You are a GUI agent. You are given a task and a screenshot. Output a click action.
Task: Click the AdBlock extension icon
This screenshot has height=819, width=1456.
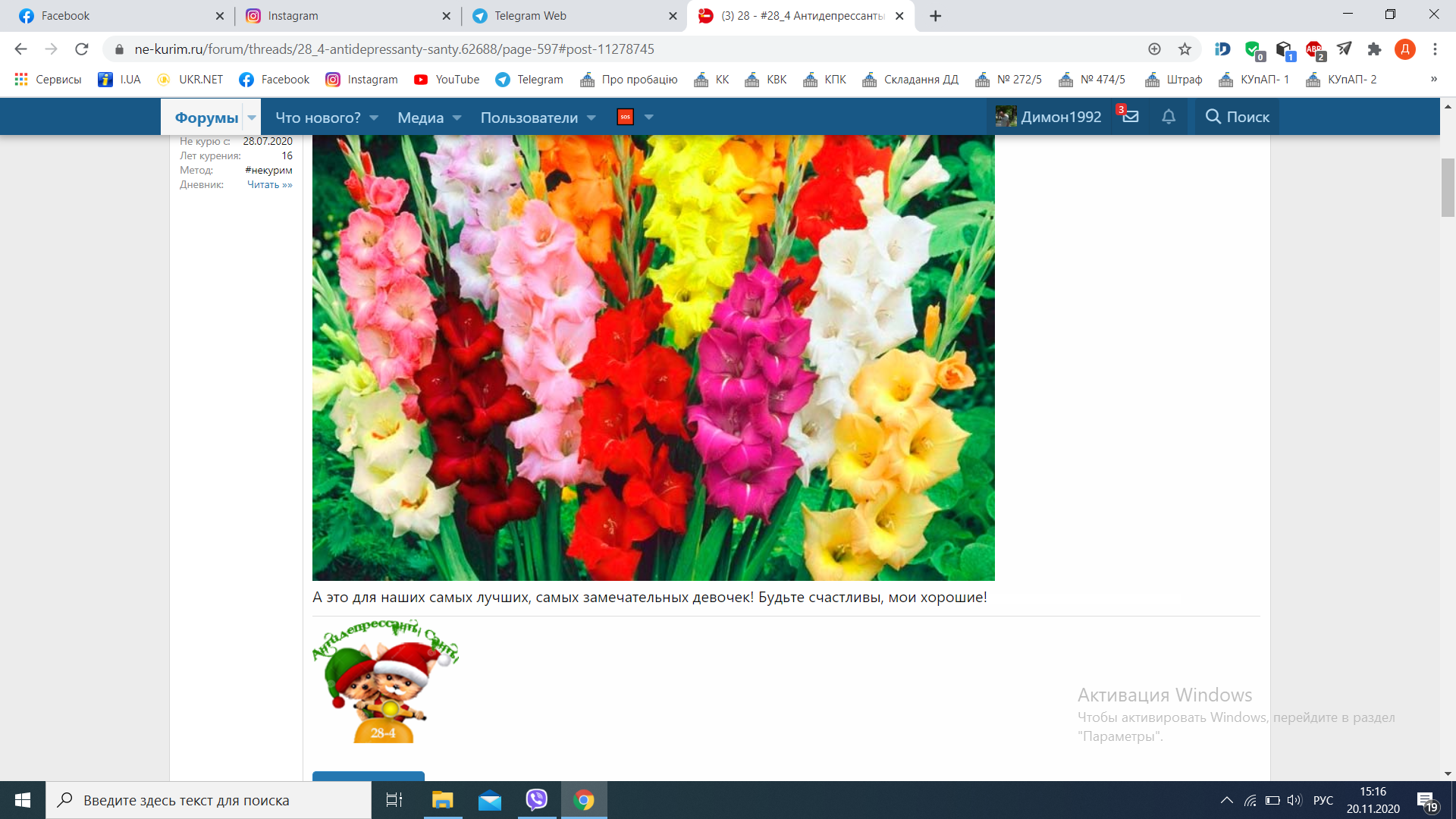coord(1314,49)
